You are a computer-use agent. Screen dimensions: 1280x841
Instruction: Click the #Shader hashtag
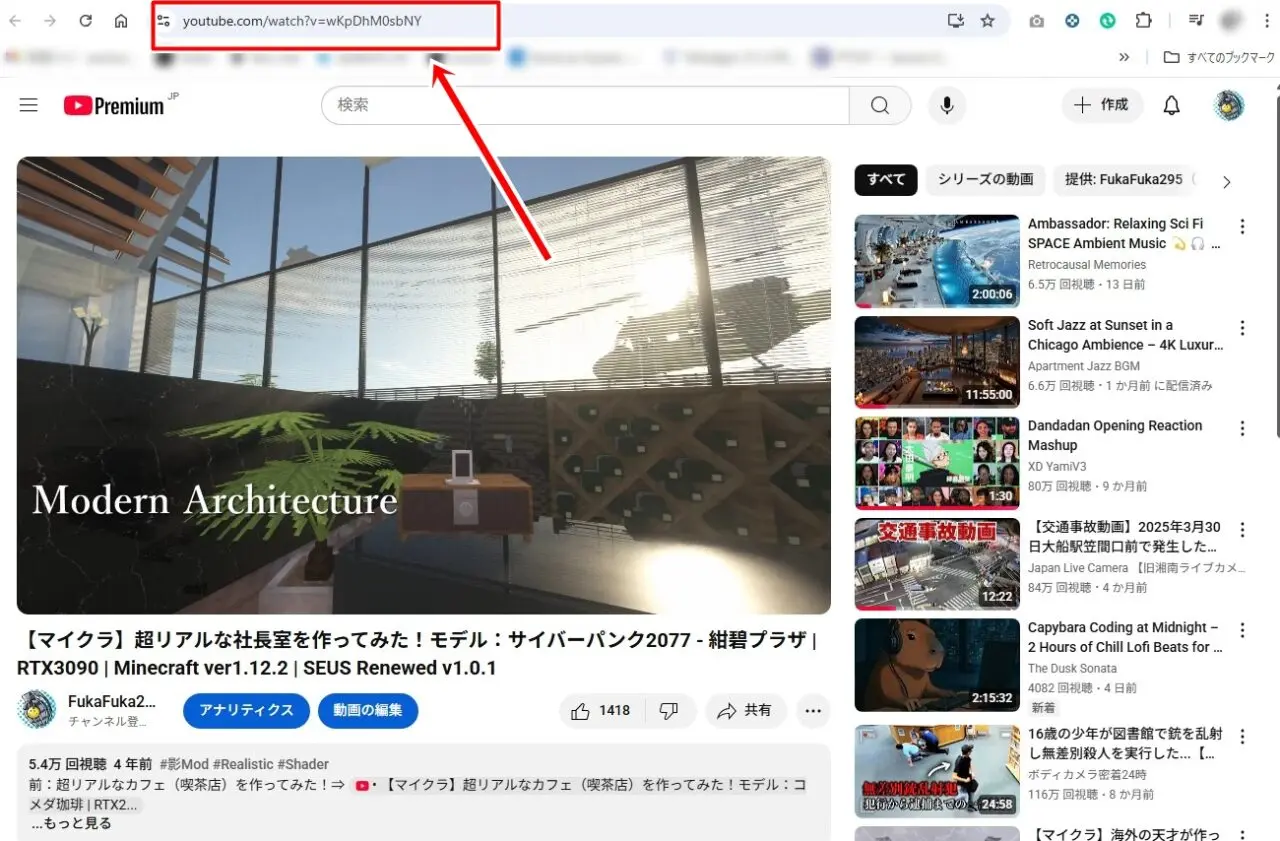click(x=303, y=764)
